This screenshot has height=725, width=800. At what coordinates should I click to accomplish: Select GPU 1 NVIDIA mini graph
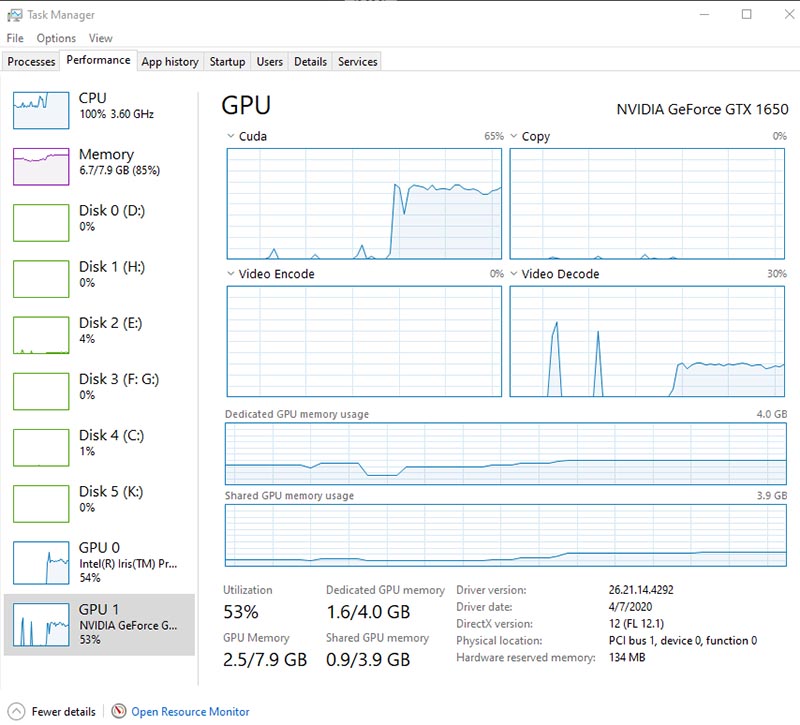click(x=41, y=624)
